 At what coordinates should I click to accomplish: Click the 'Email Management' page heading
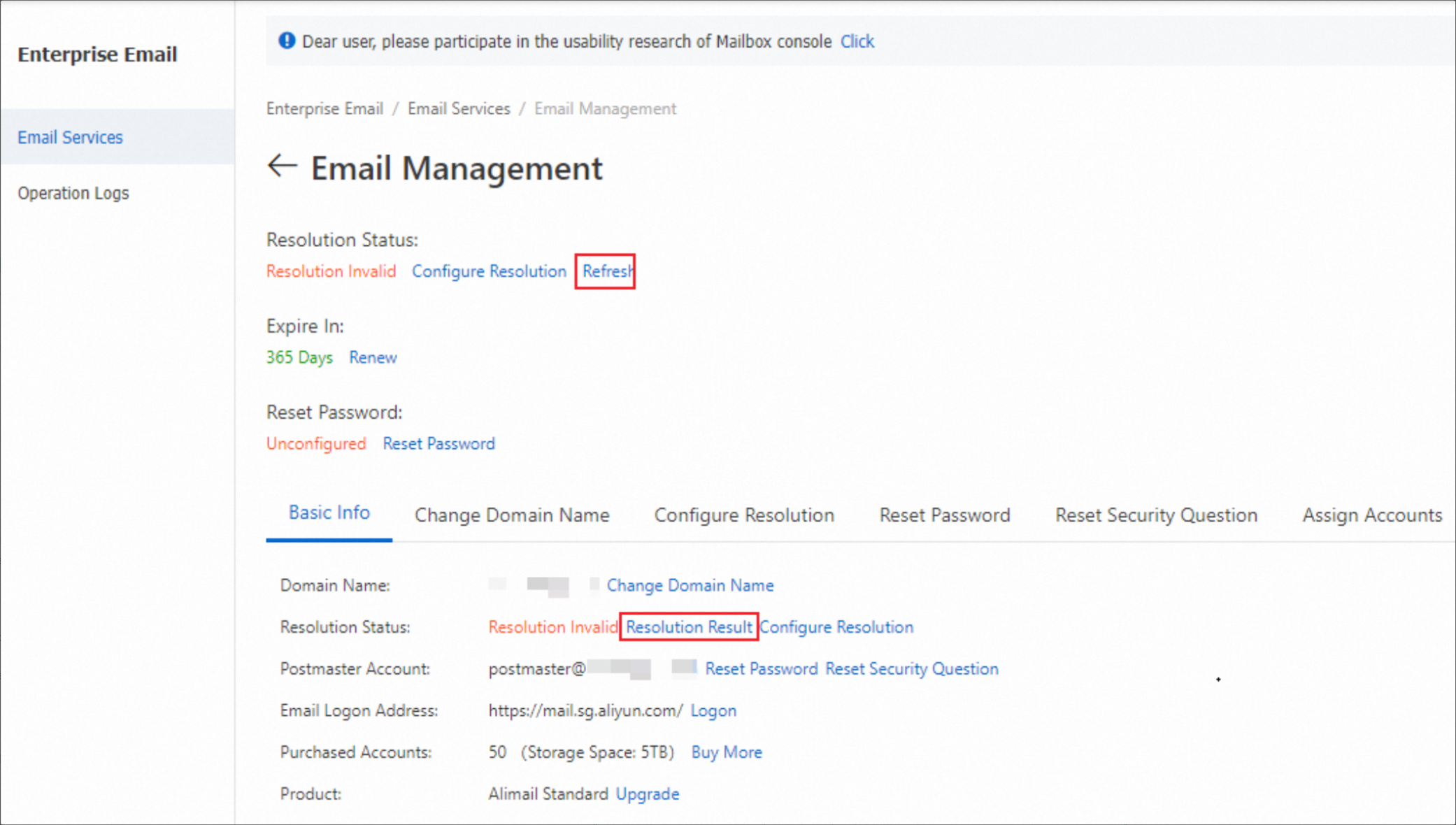tap(457, 168)
